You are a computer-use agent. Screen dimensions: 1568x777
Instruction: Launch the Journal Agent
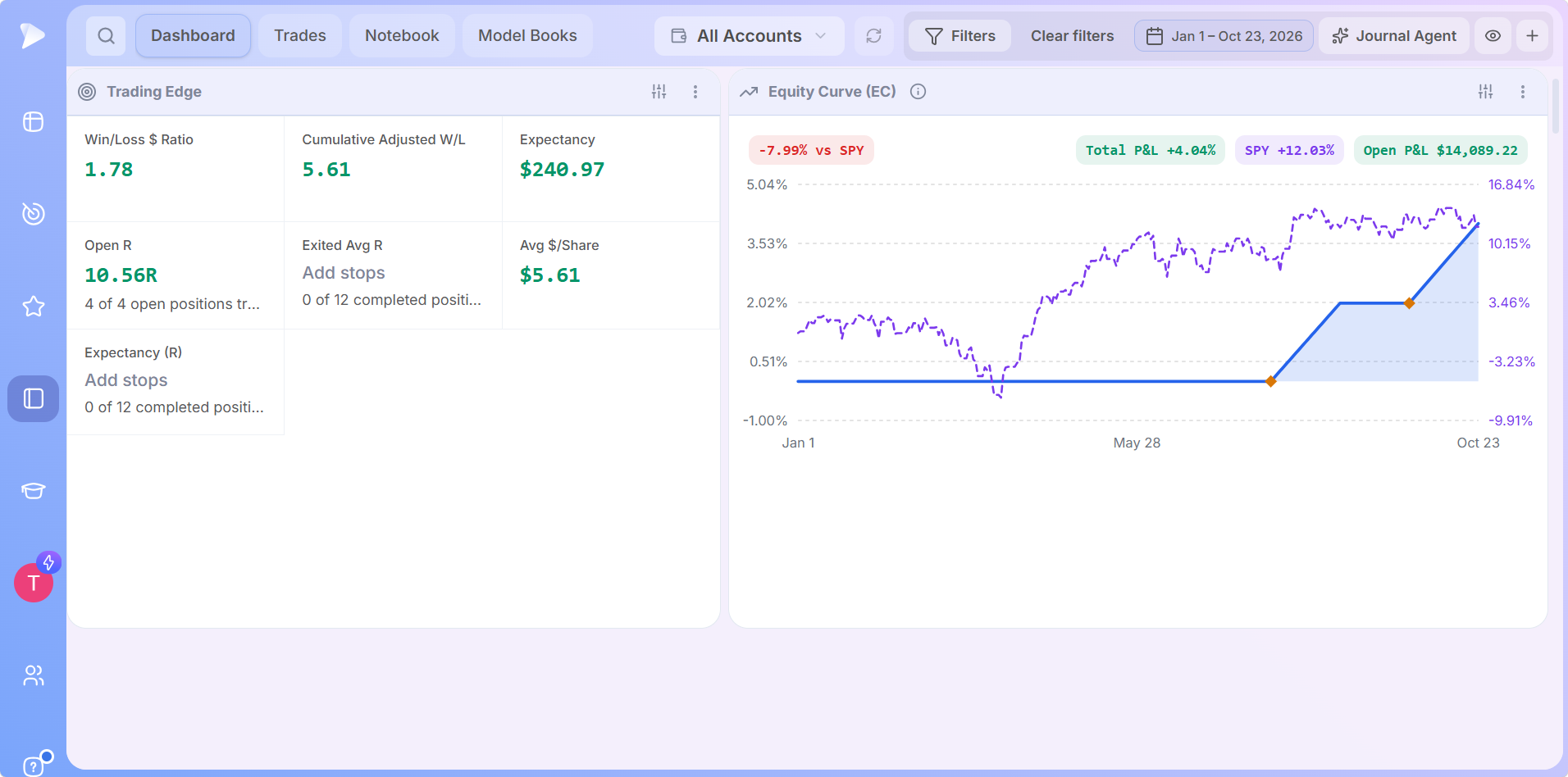click(x=1394, y=36)
